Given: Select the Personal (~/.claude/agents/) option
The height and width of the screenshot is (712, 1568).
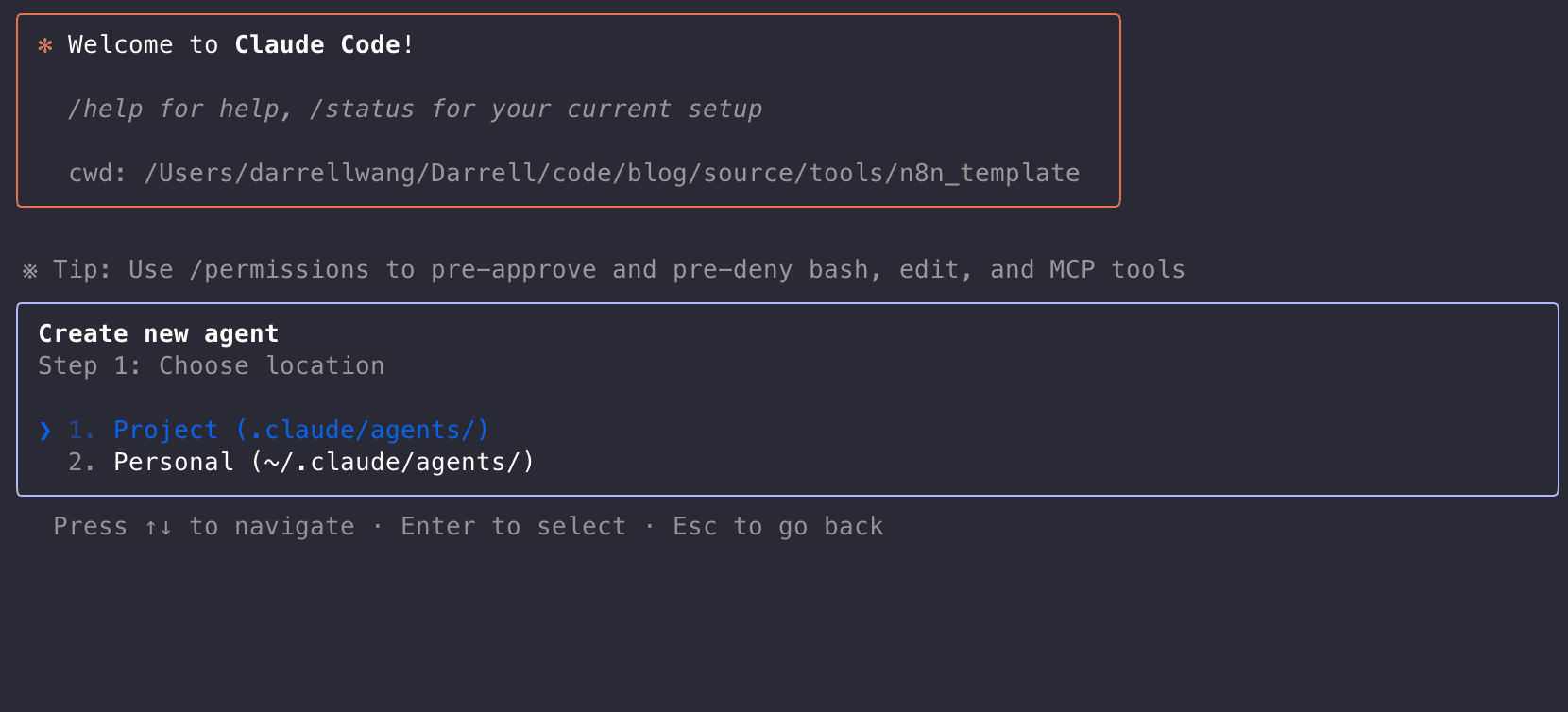Looking at the screenshot, I should pyautogui.click(x=323, y=463).
